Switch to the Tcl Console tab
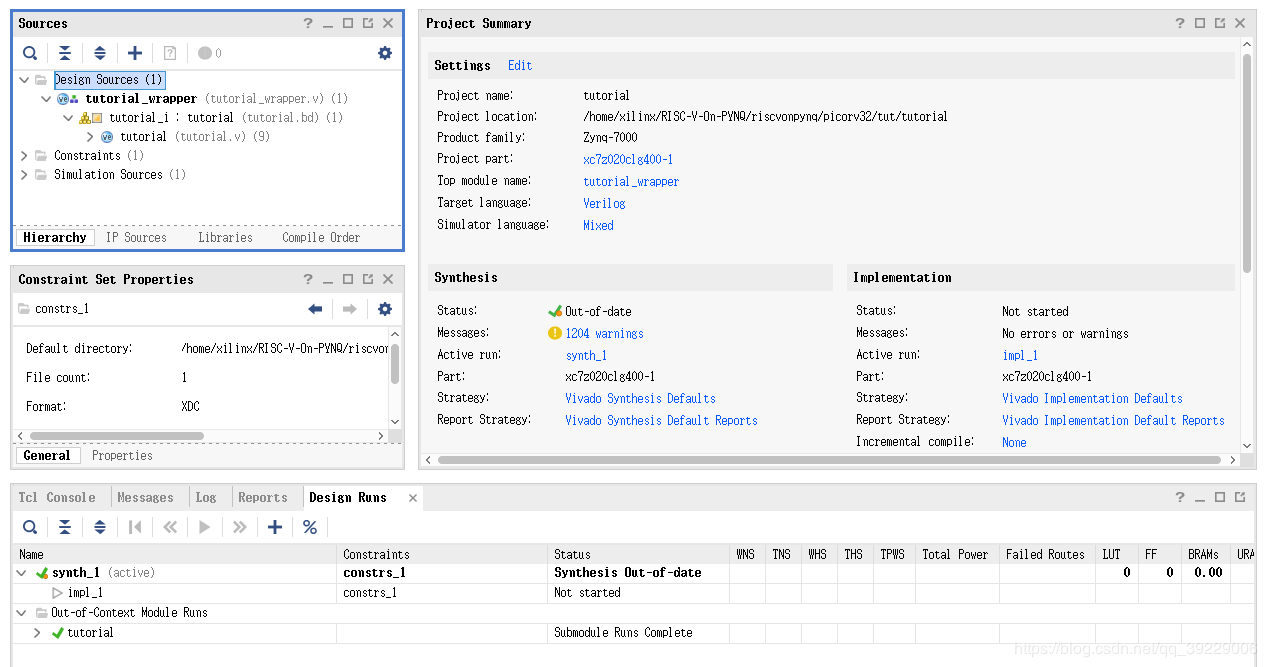 point(57,497)
